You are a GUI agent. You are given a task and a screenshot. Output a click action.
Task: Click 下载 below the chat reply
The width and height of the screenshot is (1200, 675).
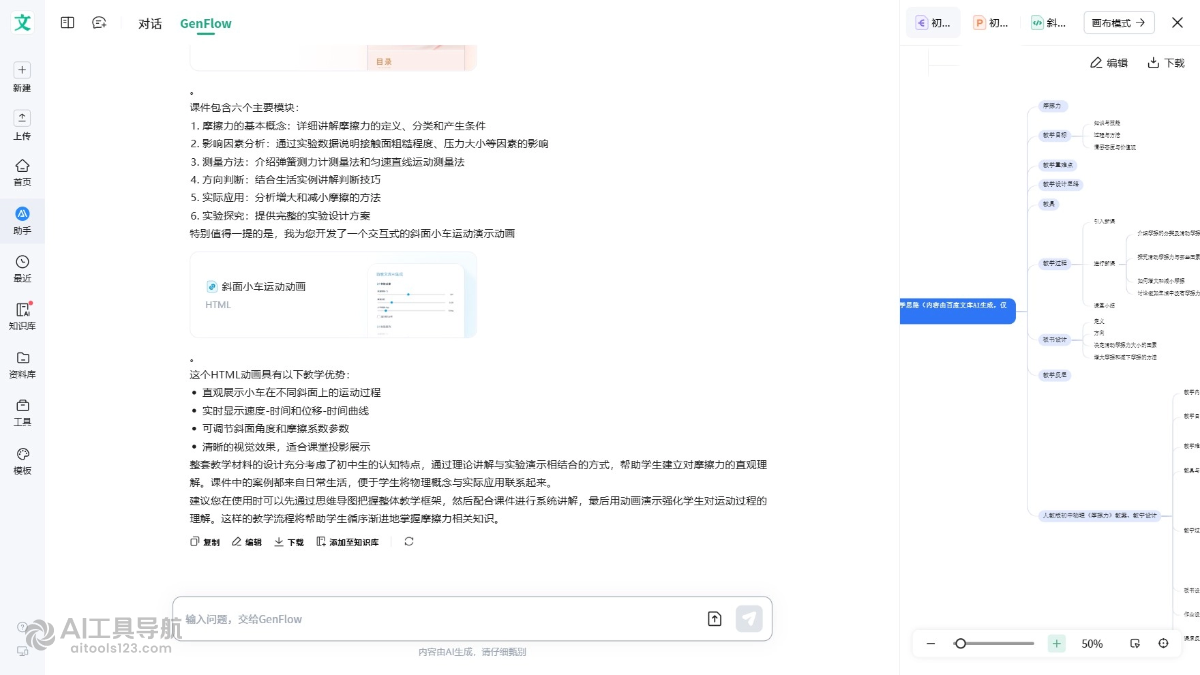pyautogui.click(x=289, y=542)
